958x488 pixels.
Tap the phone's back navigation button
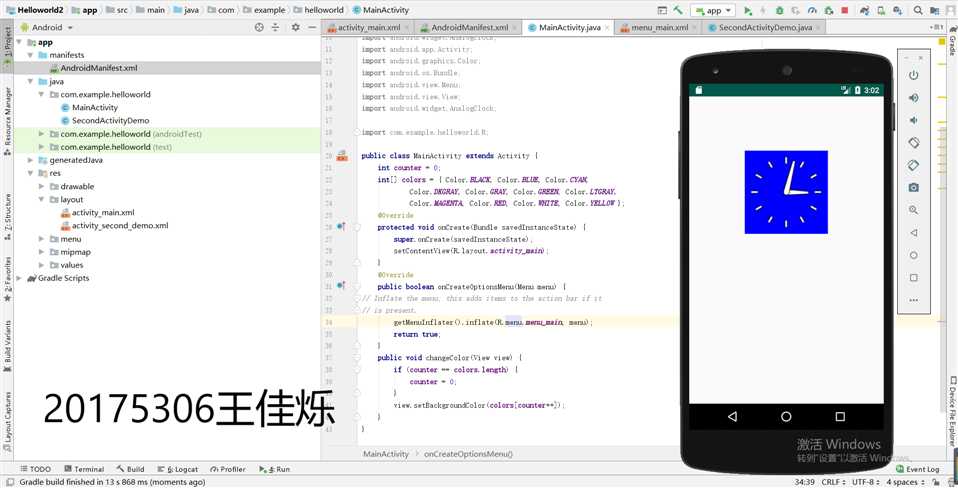[732, 417]
